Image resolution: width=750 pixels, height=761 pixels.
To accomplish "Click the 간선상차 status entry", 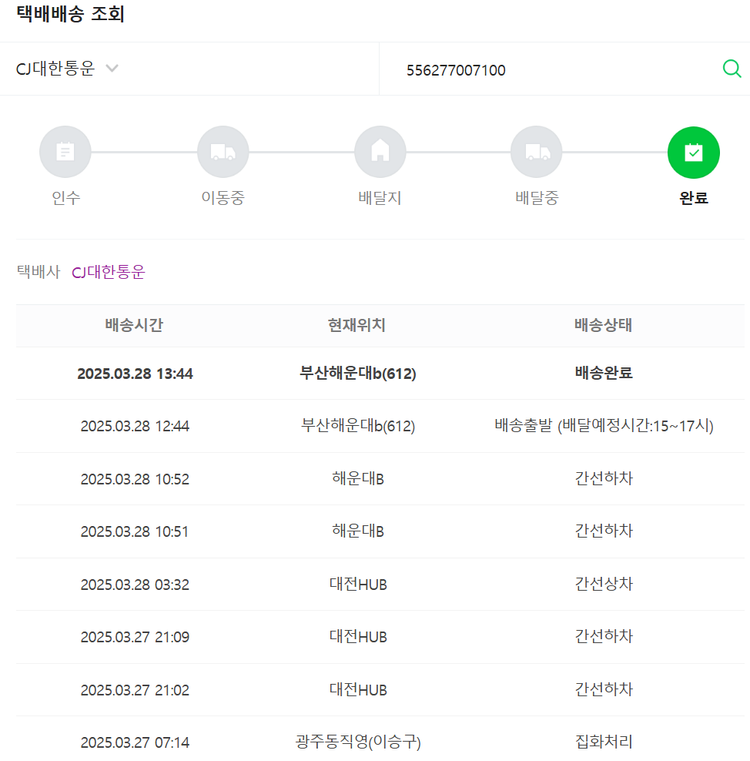I will (x=603, y=584).
